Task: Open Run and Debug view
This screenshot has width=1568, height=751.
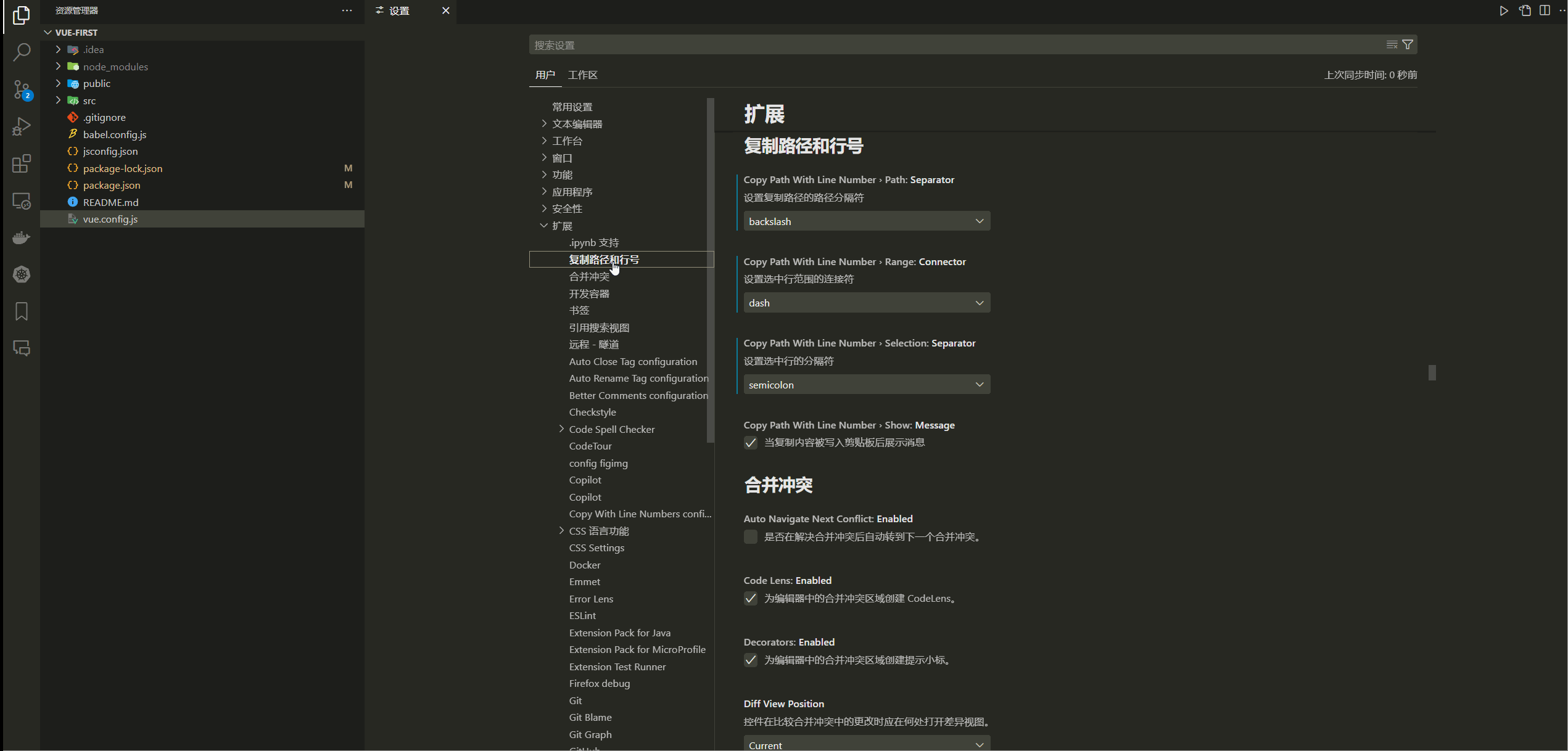Action: pos(22,126)
